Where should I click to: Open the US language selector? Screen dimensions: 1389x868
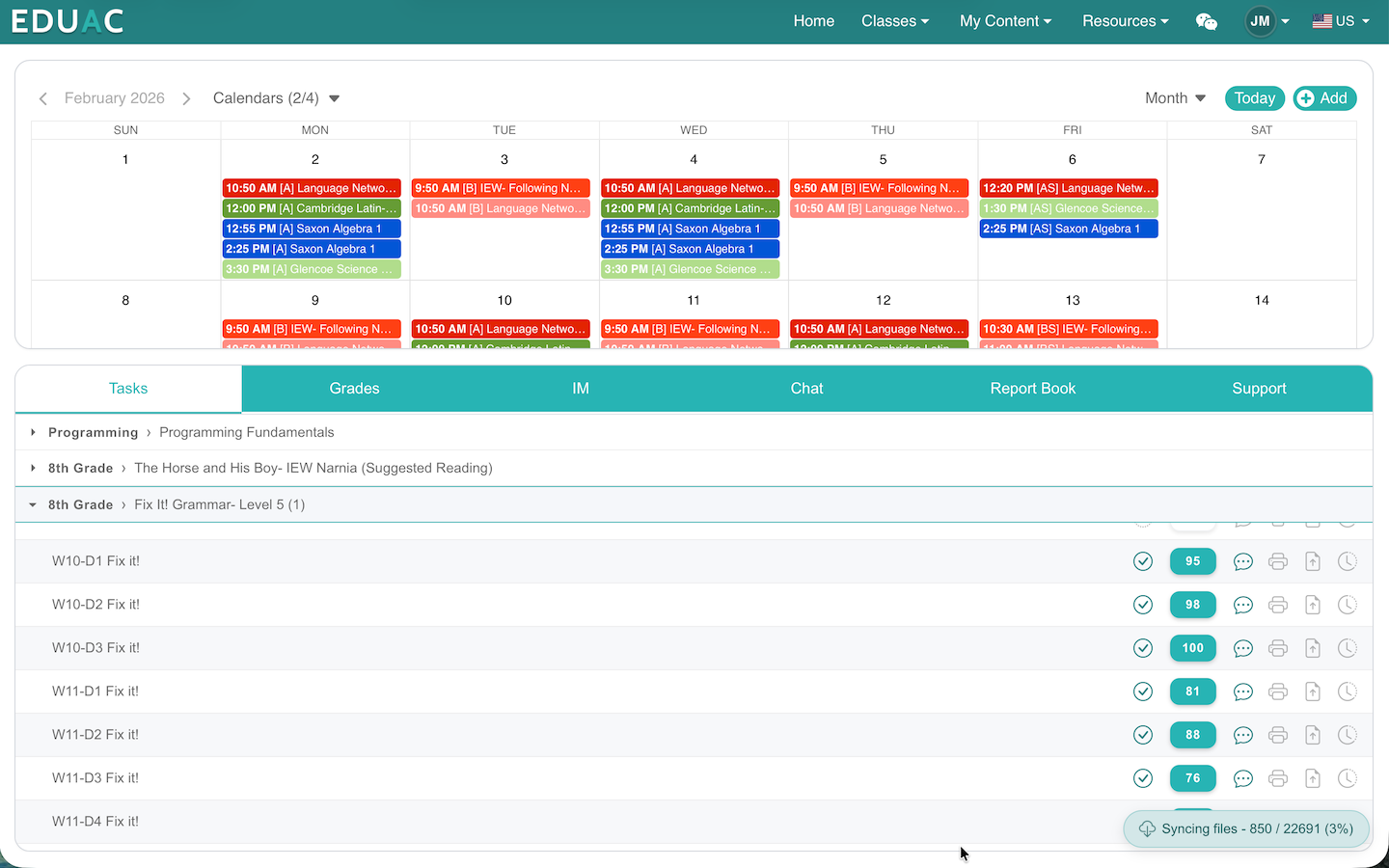click(x=1341, y=21)
